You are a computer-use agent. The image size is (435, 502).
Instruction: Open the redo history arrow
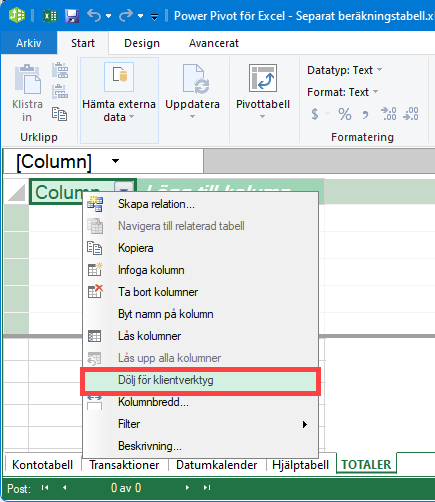pyautogui.click(x=140, y=16)
